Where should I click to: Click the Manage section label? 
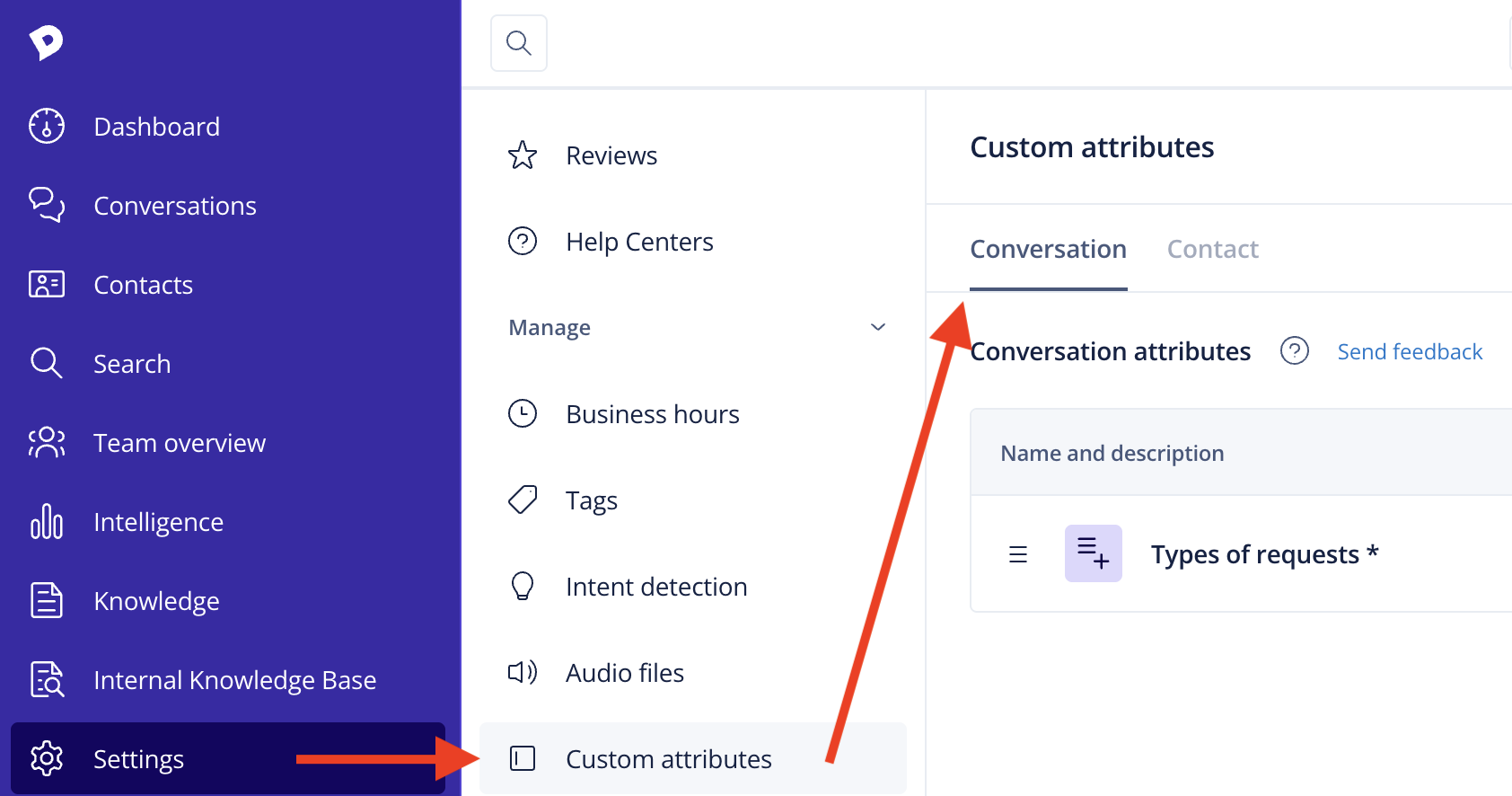pyautogui.click(x=549, y=328)
